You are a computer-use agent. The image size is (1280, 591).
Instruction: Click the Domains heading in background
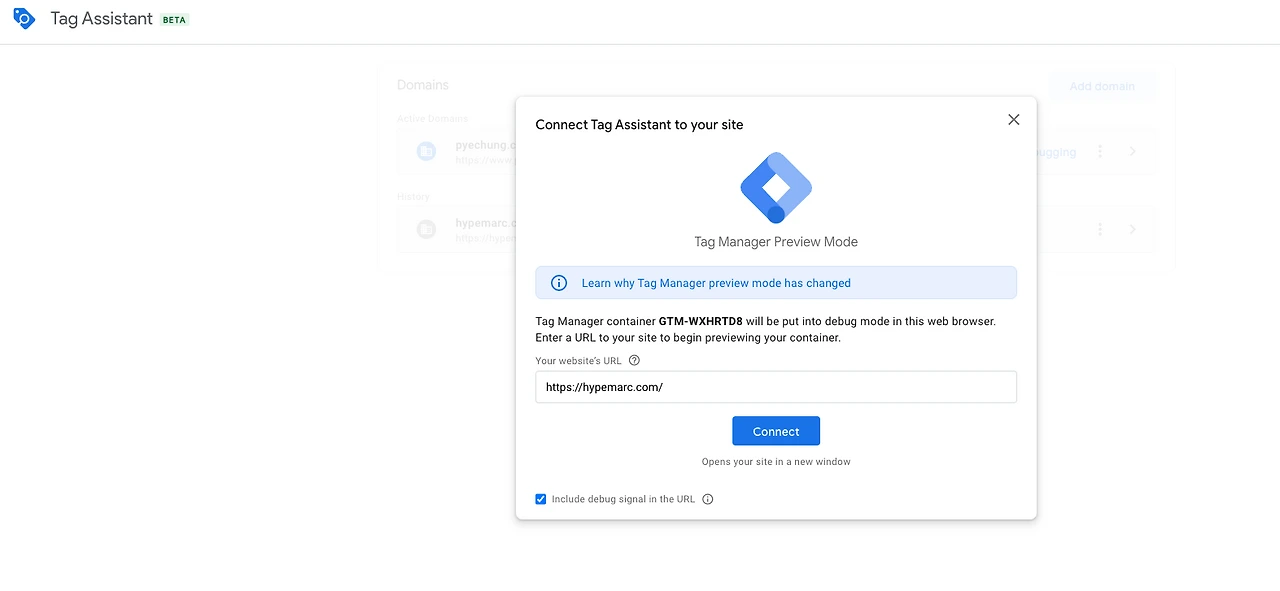tap(423, 85)
